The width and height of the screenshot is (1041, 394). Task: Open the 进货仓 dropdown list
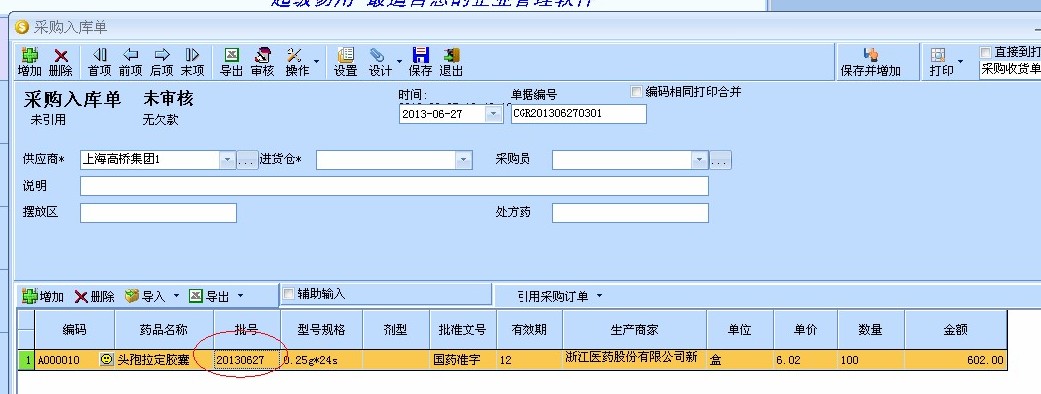463,160
